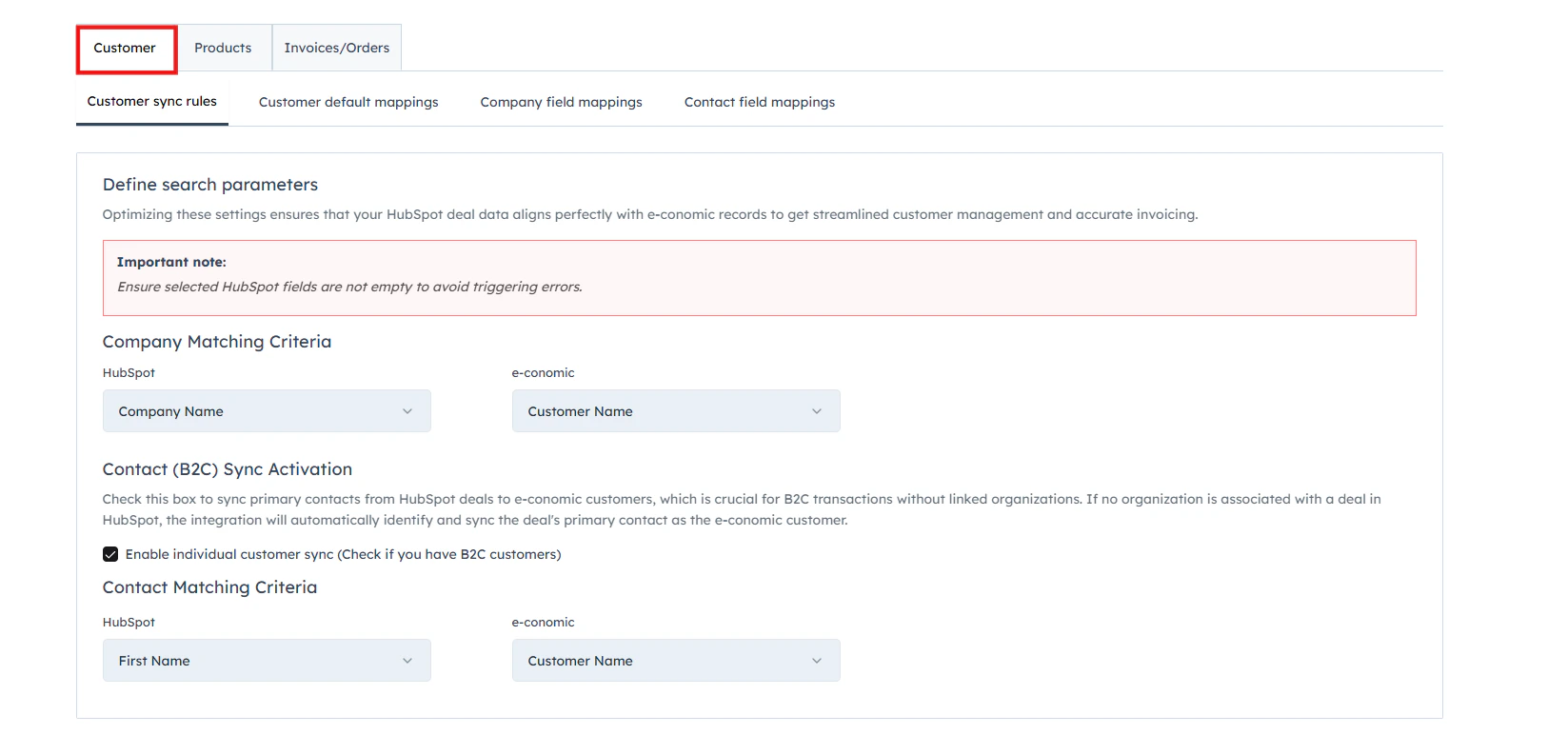1568x735 pixels.
Task: Click 'Enable individual customer sync' label text
Action: [343, 554]
